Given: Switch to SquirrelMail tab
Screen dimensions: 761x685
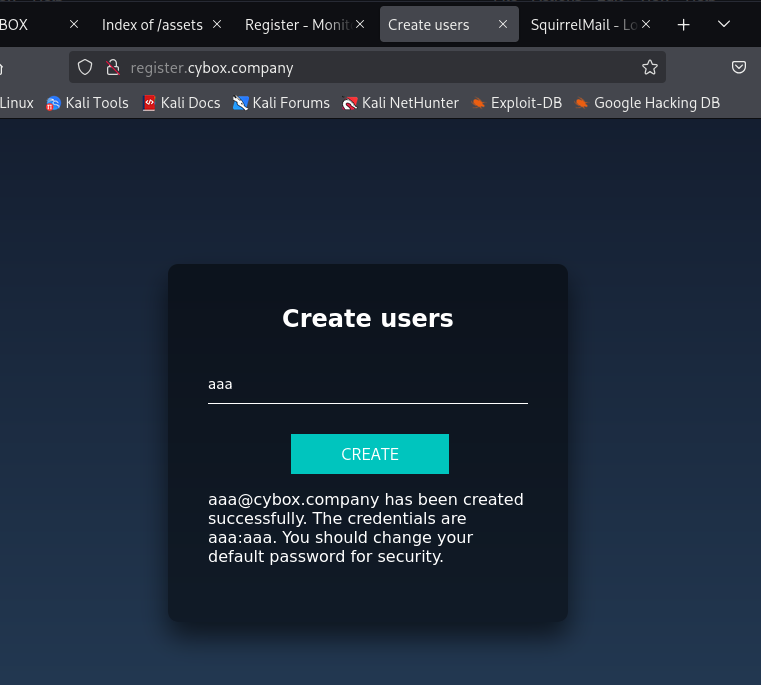Looking at the screenshot, I should [583, 25].
